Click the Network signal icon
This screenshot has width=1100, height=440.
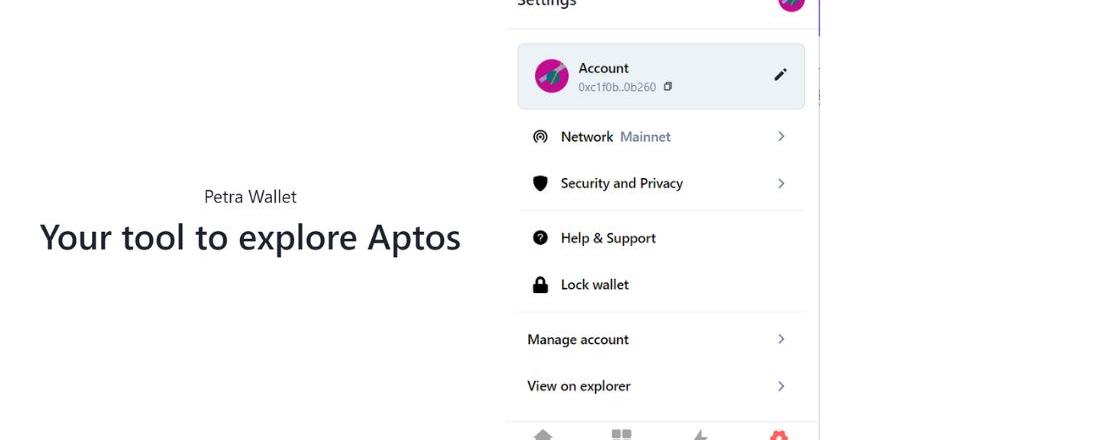(x=540, y=137)
